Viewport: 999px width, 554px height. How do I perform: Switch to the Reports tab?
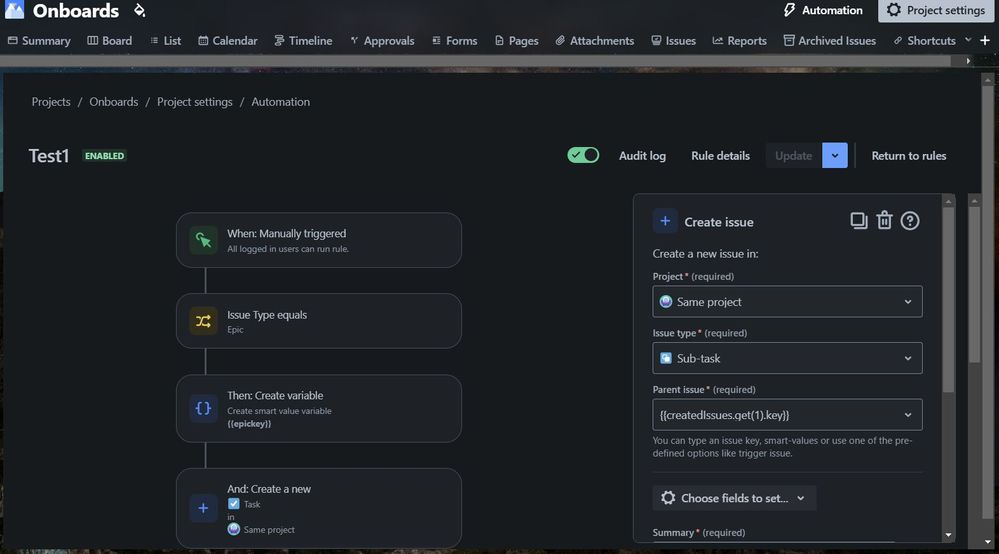739,40
